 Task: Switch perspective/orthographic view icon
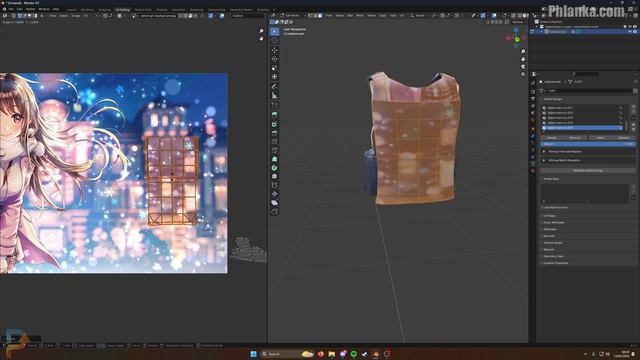(523, 74)
